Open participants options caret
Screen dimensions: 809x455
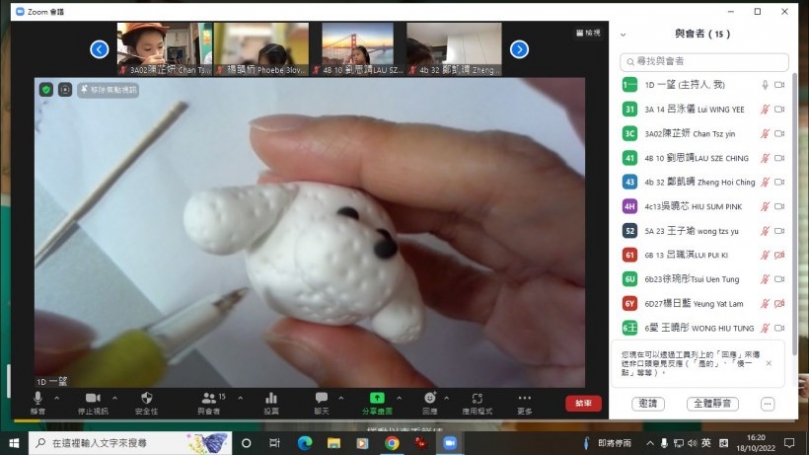pos(240,398)
